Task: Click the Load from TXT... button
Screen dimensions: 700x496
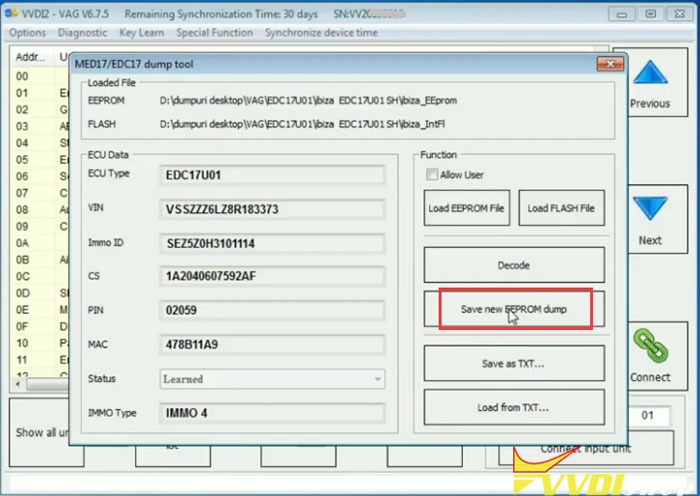Action: pyautogui.click(x=514, y=407)
